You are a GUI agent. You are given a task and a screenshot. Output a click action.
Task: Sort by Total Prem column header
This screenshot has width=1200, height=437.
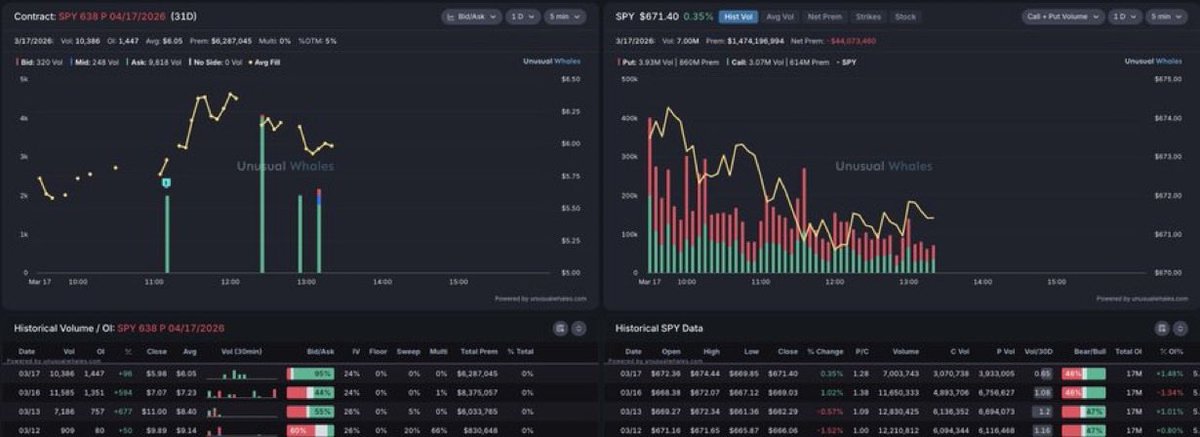point(478,352)
